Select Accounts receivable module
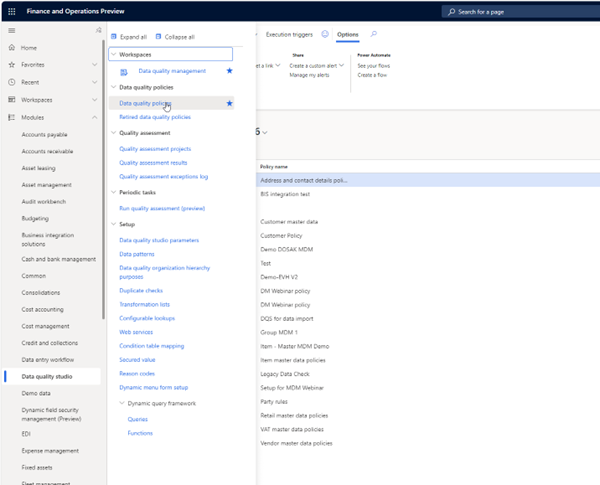This screenshot has height=485, width=600. (47, 151)
